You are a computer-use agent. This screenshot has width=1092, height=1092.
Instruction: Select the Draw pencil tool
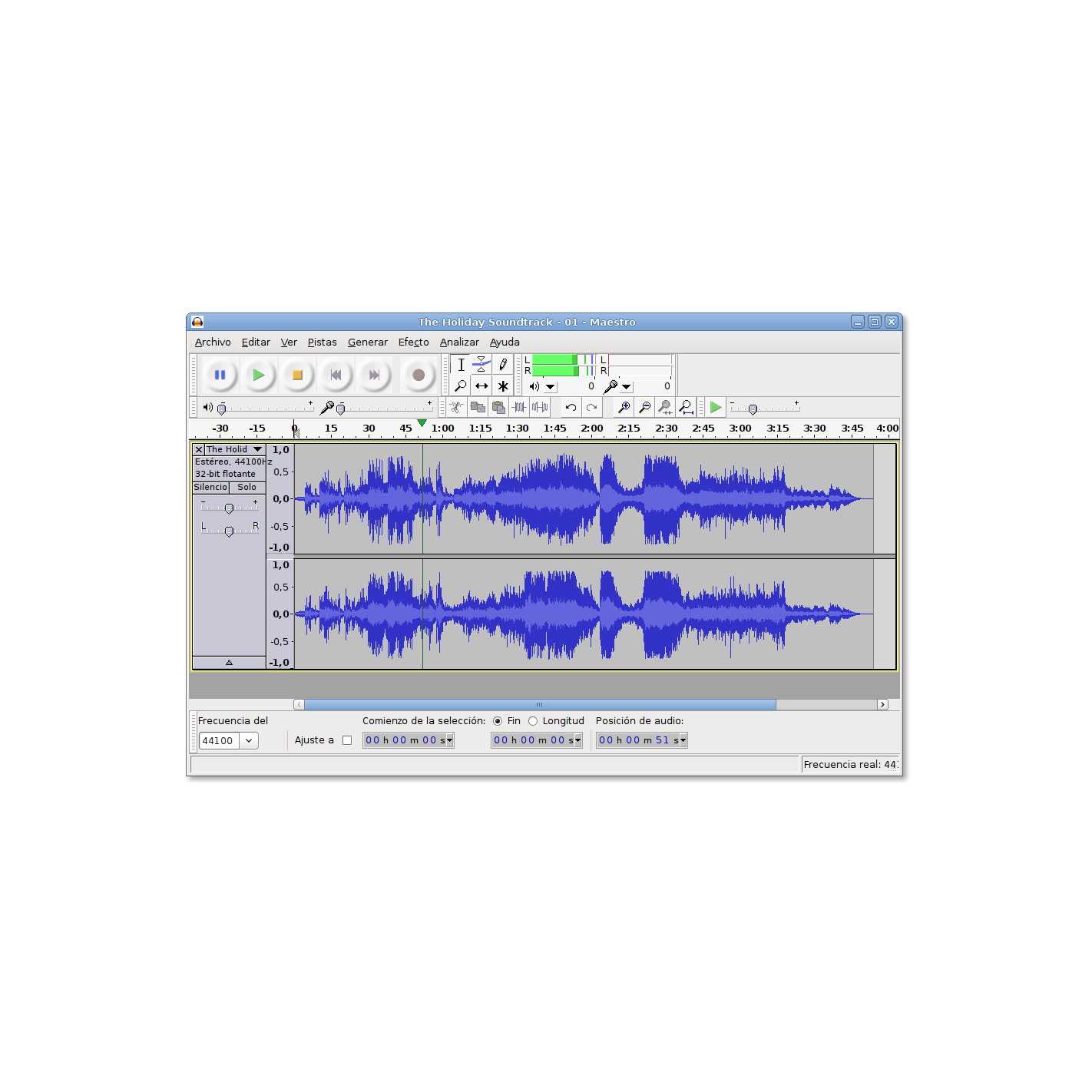(x=503, y=364)
